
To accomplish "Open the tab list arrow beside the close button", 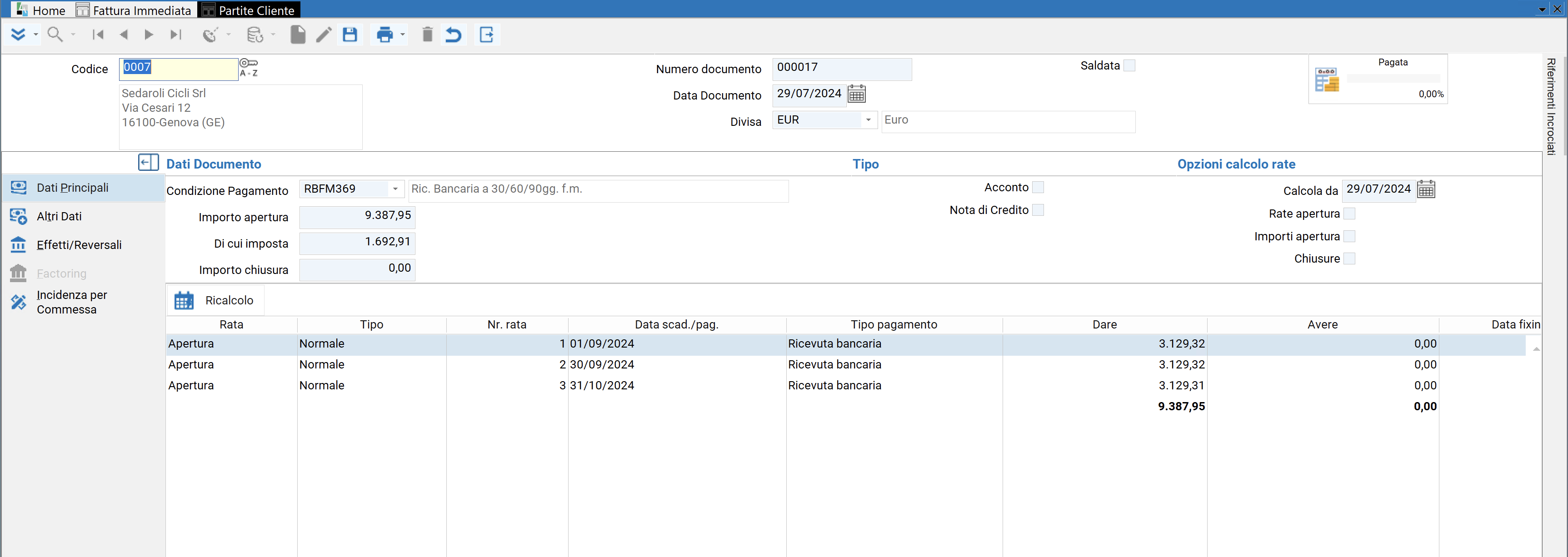I will point(1542,9).
